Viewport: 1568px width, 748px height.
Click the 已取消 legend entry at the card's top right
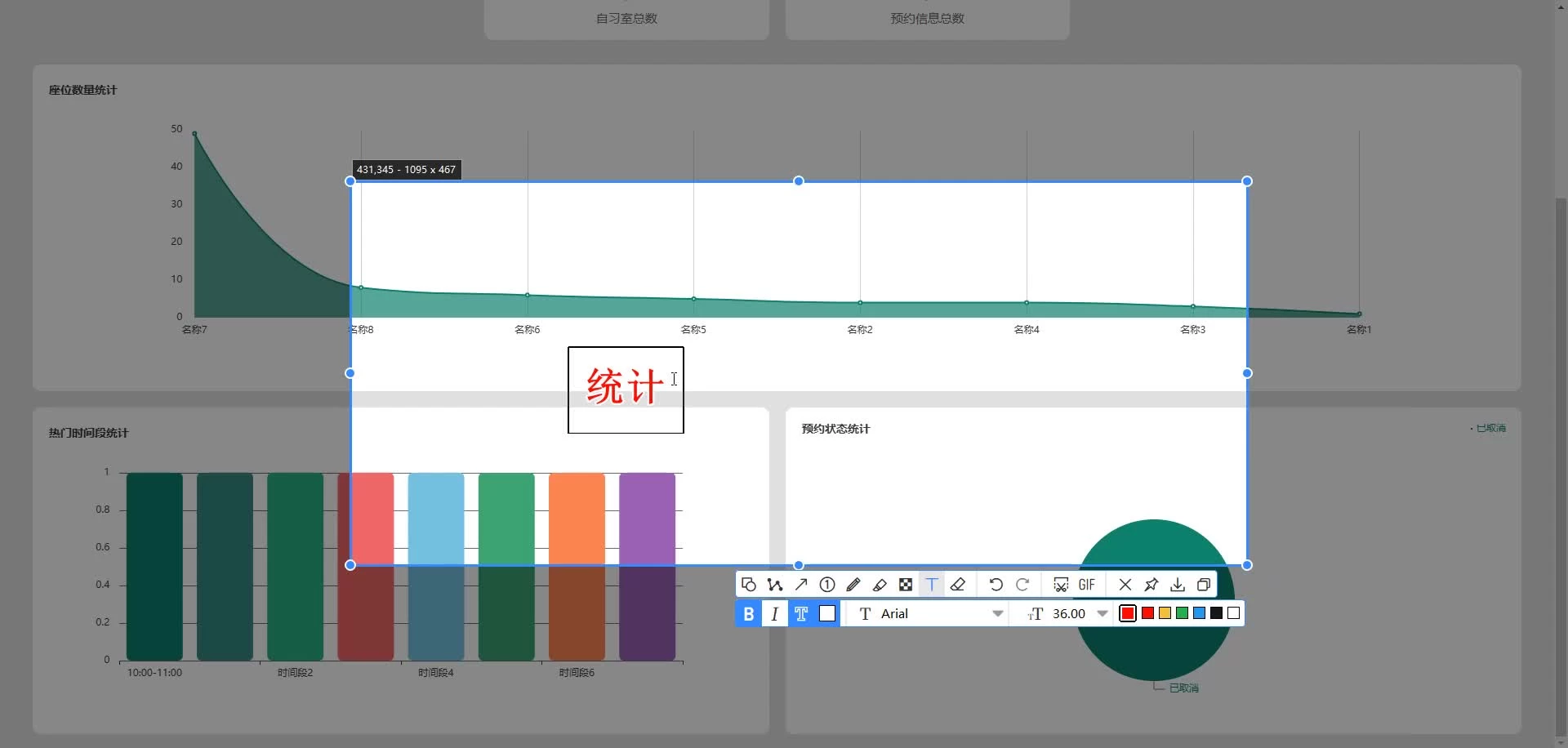[x=1489, y=428]
